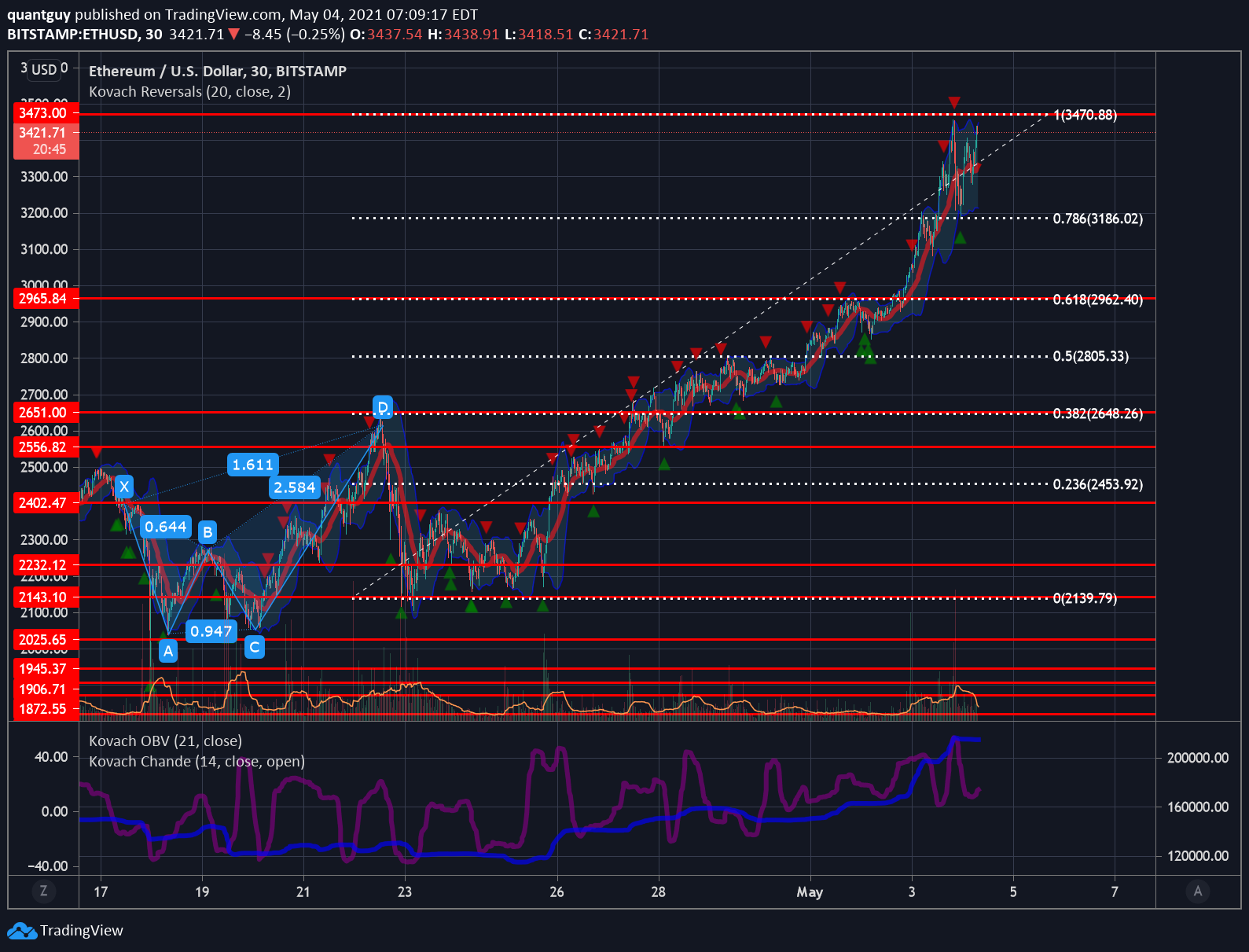Click the Fibonacci 0.382(2648.26) level label
The height and width of the screenshot is (952, 1249).
[x=1098, y=414]
